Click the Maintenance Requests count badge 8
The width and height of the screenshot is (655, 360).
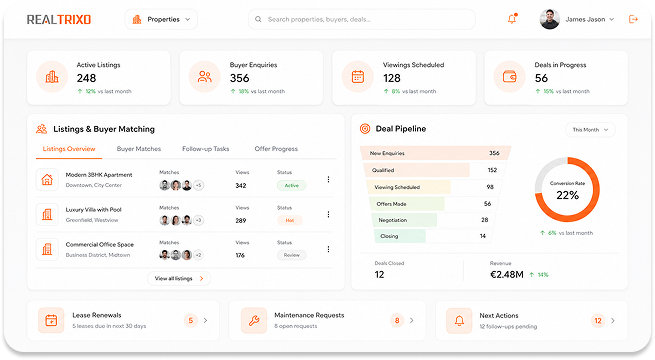coord(397,321)
